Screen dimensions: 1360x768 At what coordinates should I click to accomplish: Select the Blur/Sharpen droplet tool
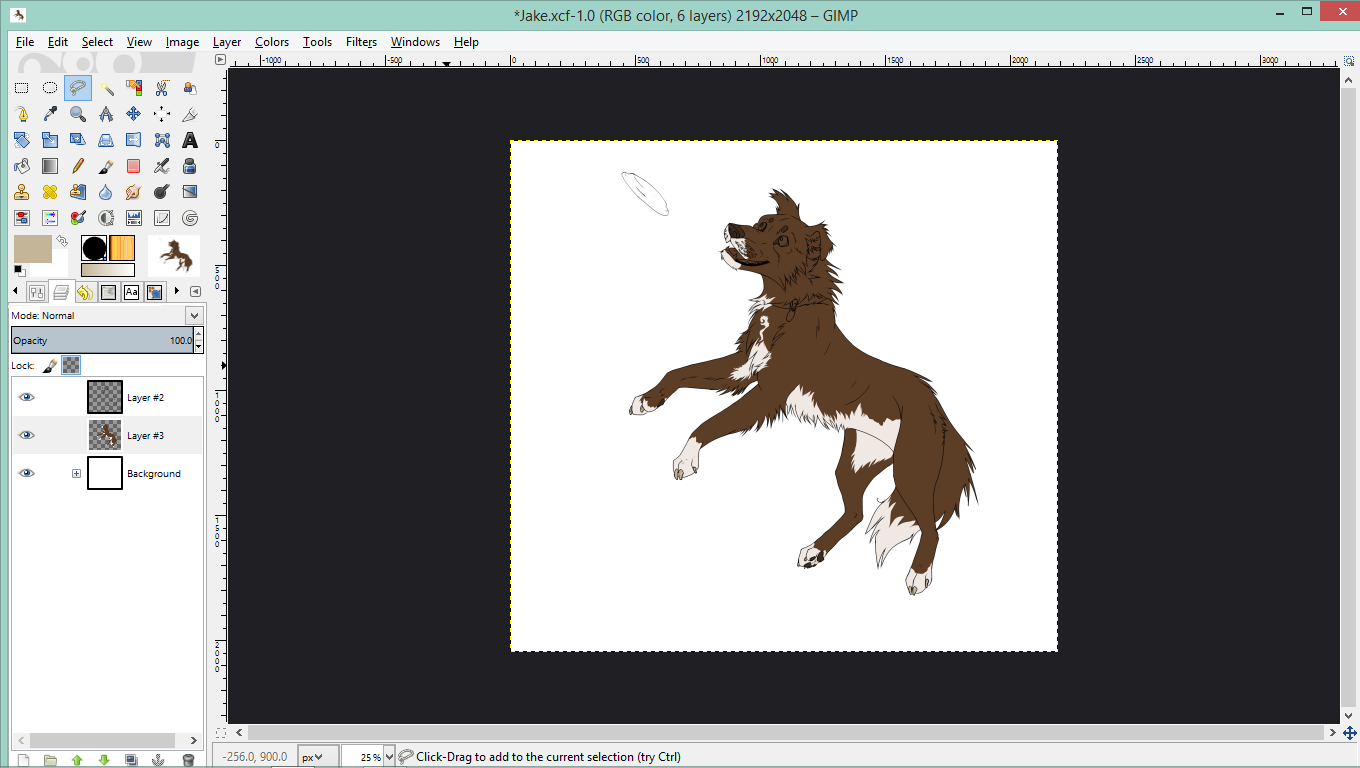click(105, 192)
